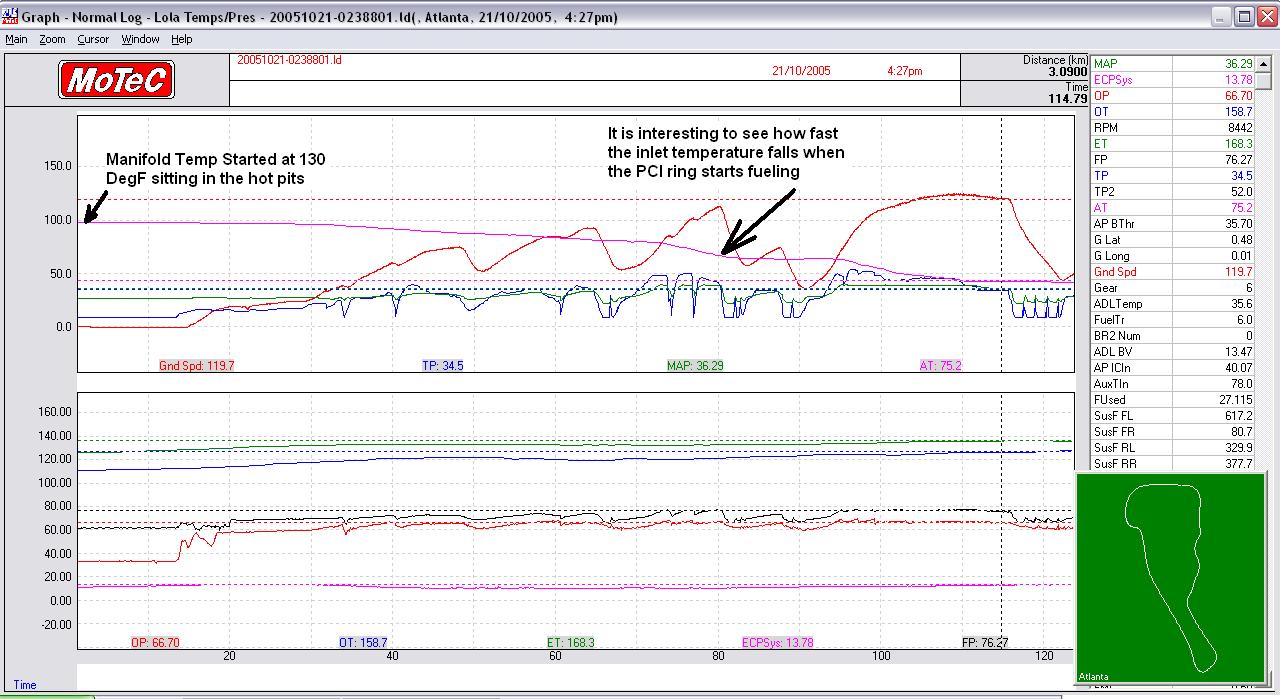
Task: Click the Time axis label
Action: click(25, 685)
